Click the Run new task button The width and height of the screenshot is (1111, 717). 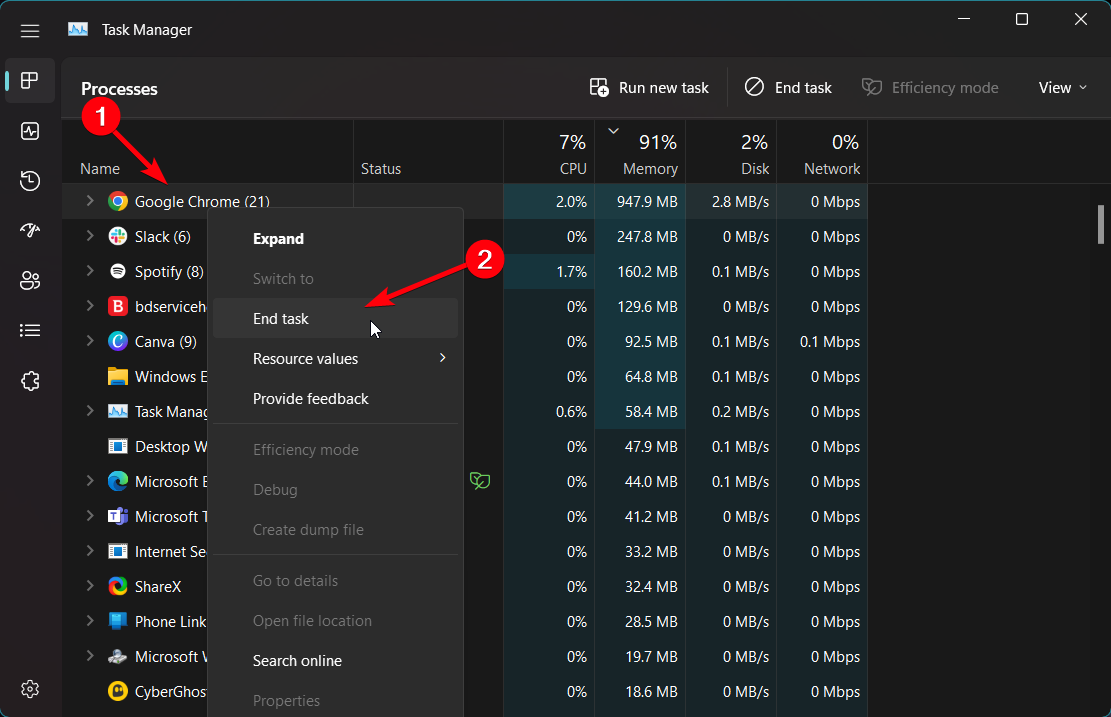pos(649,88)
